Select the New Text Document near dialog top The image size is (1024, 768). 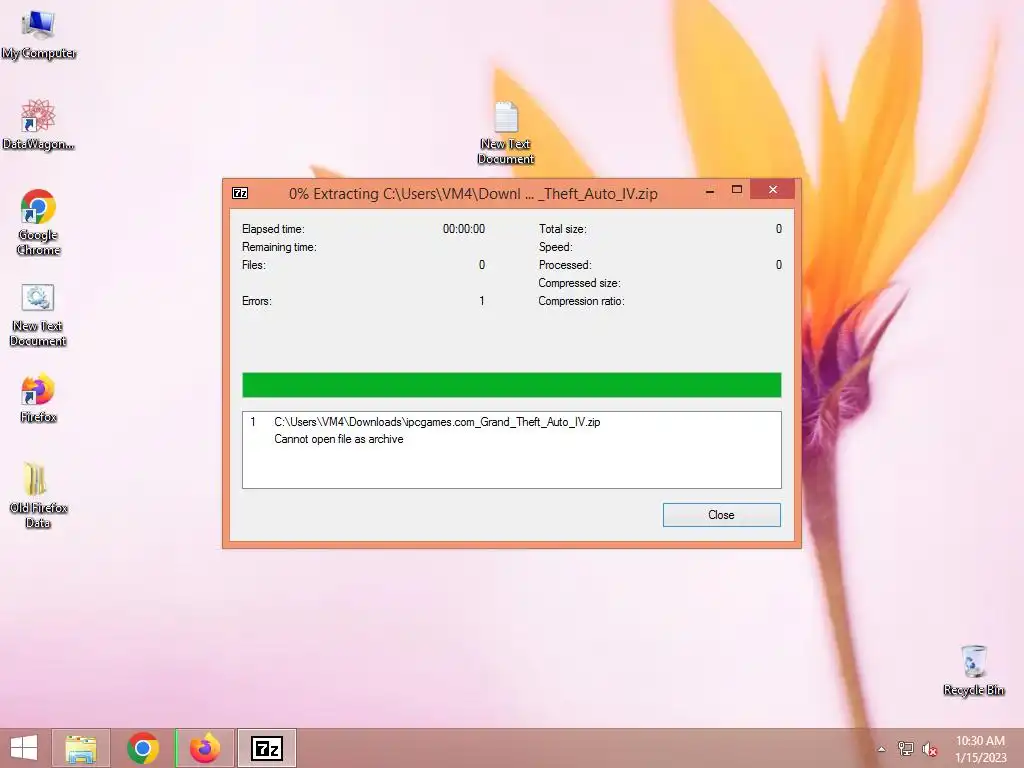[505, 133]
